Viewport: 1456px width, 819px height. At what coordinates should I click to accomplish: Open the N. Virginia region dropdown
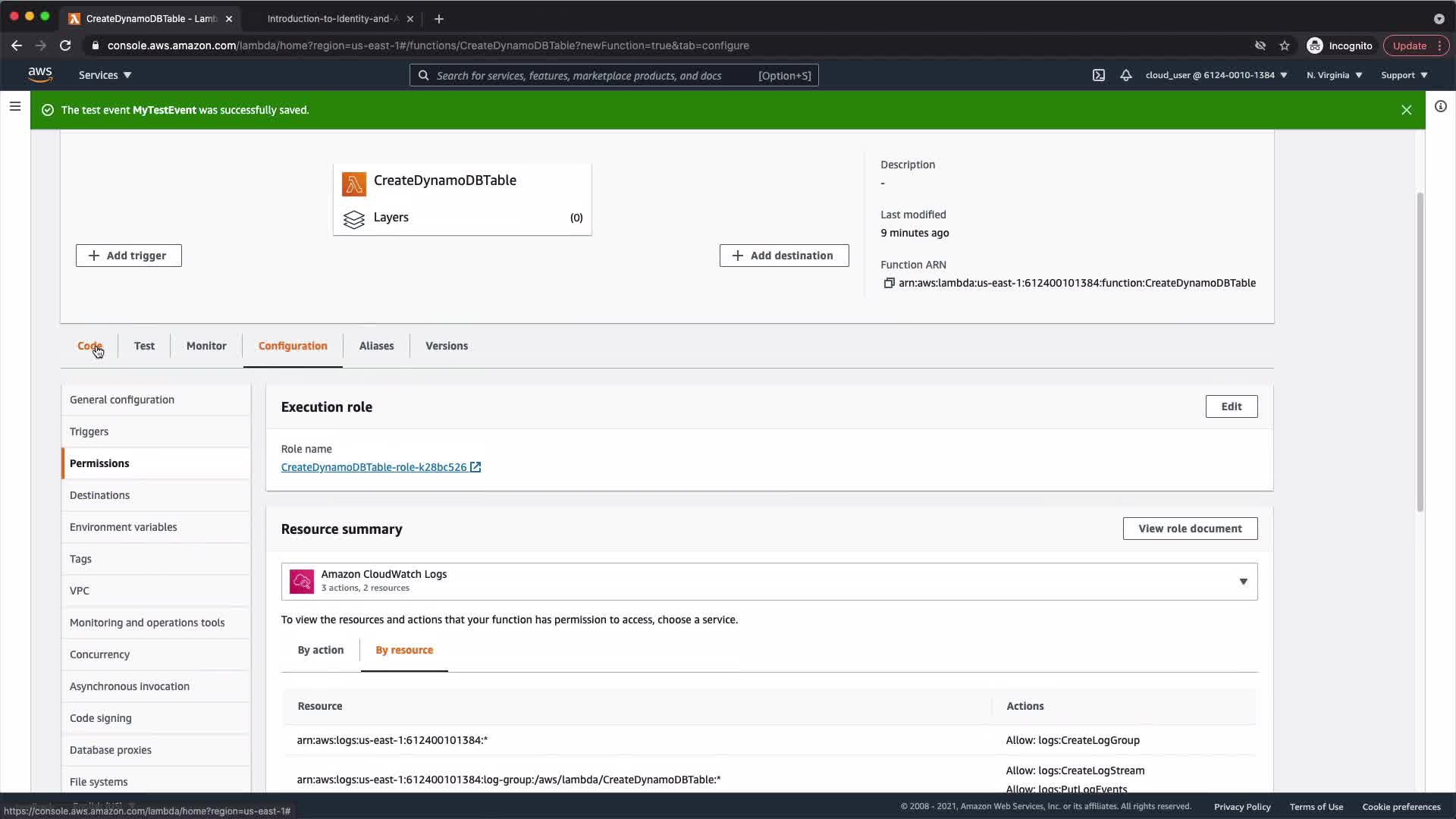1334,75
